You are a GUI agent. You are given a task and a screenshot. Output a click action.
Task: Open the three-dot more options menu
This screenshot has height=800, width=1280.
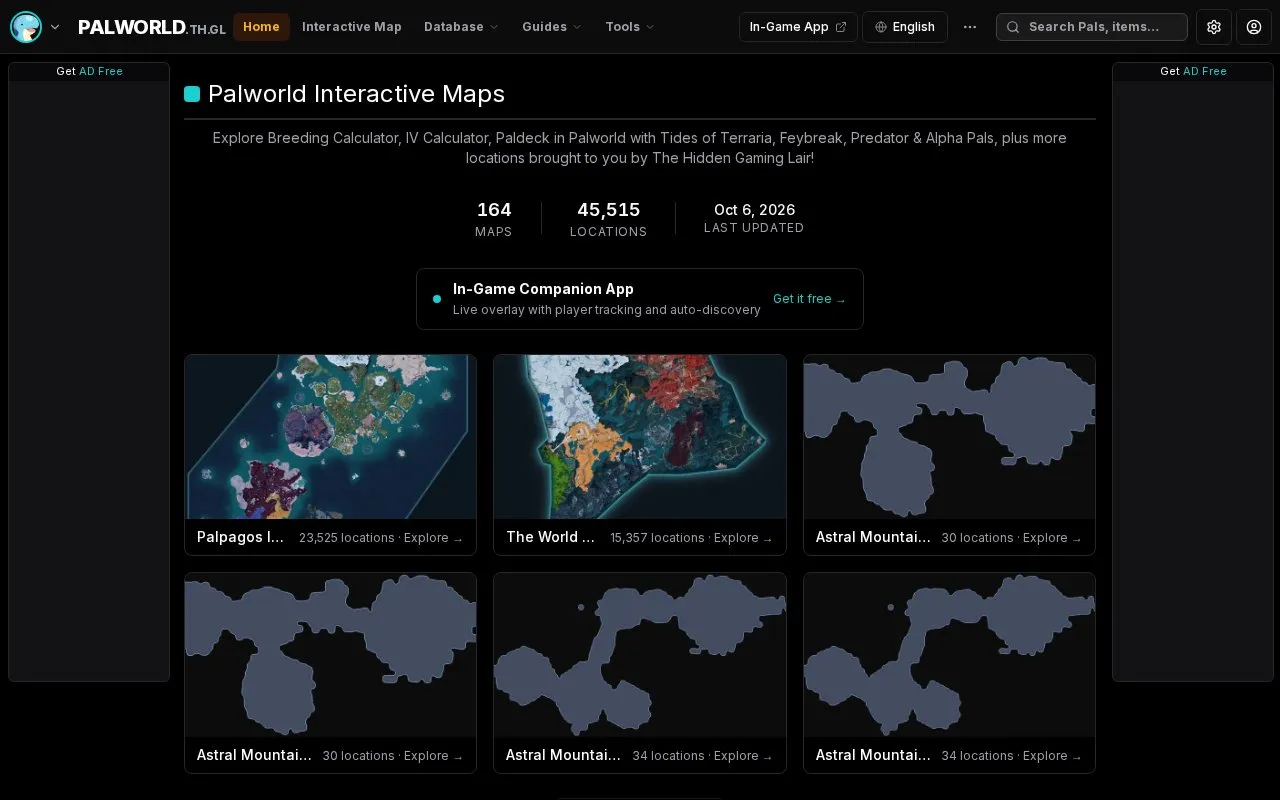[970, 27]
